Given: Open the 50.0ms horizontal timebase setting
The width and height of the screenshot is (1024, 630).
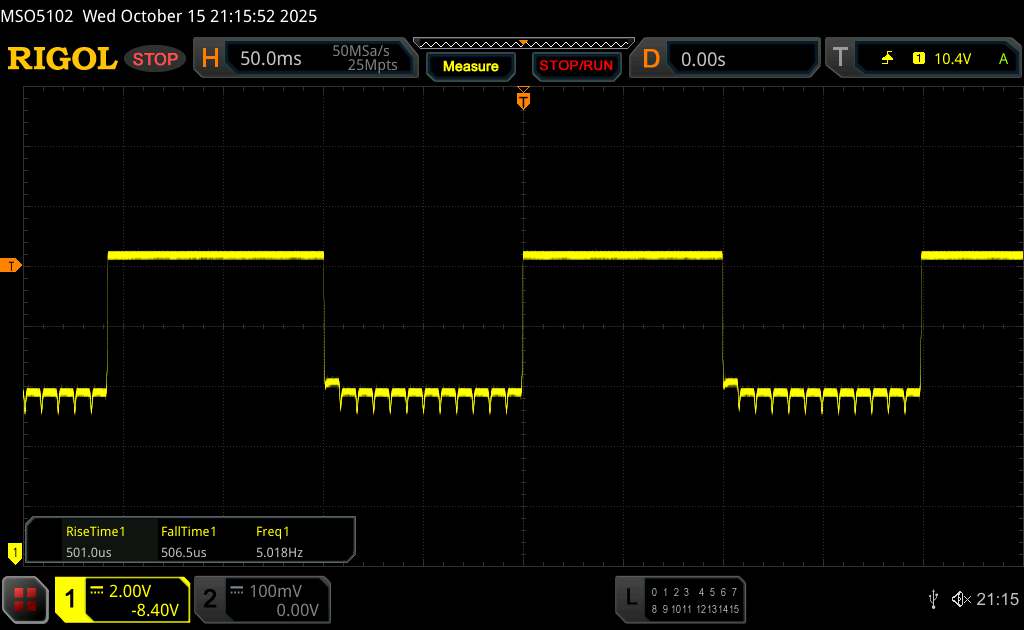Looking at the screenshot, I should (270, 59).
